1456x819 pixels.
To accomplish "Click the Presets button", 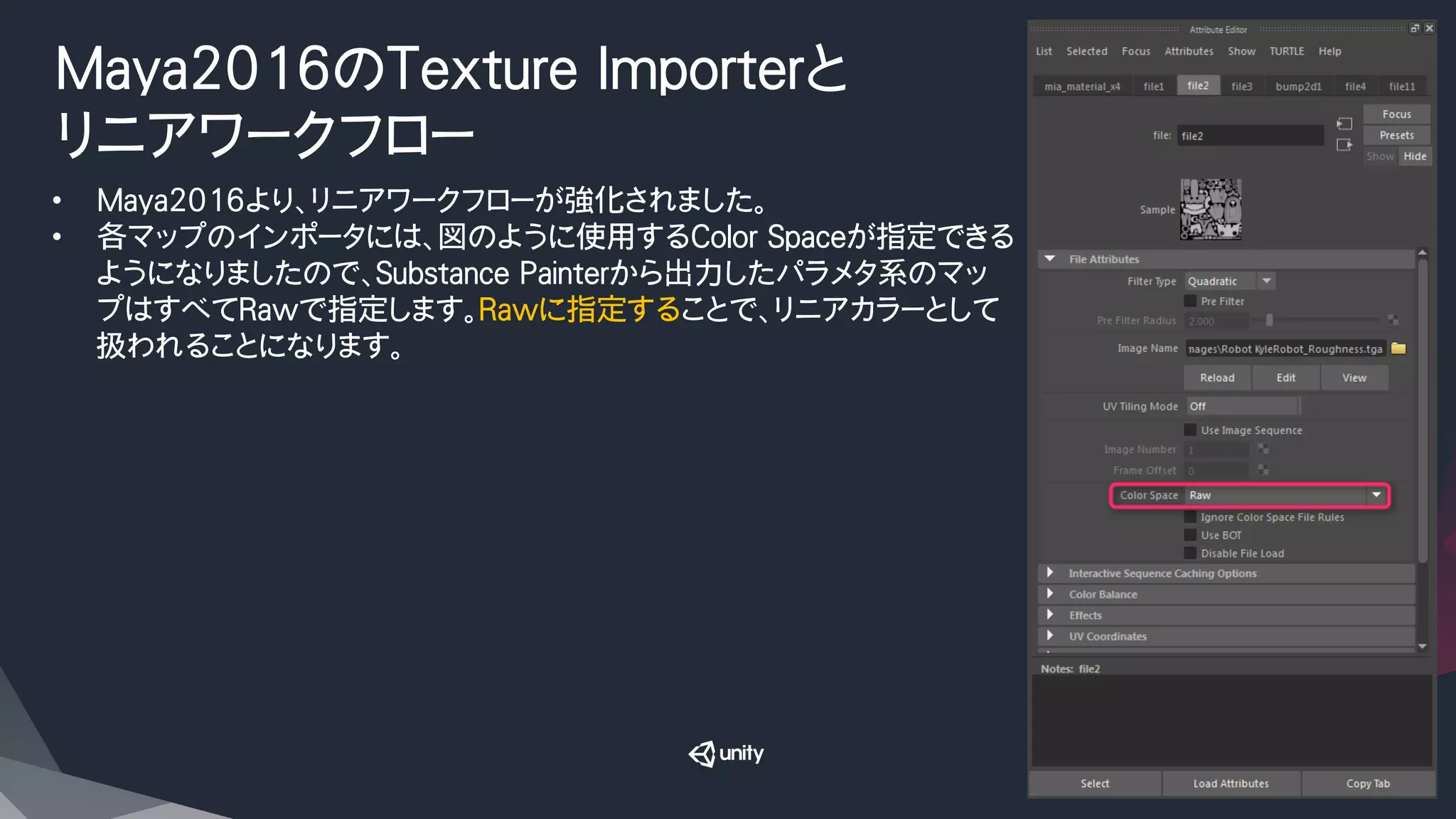I will click(x=1396, y=135).
